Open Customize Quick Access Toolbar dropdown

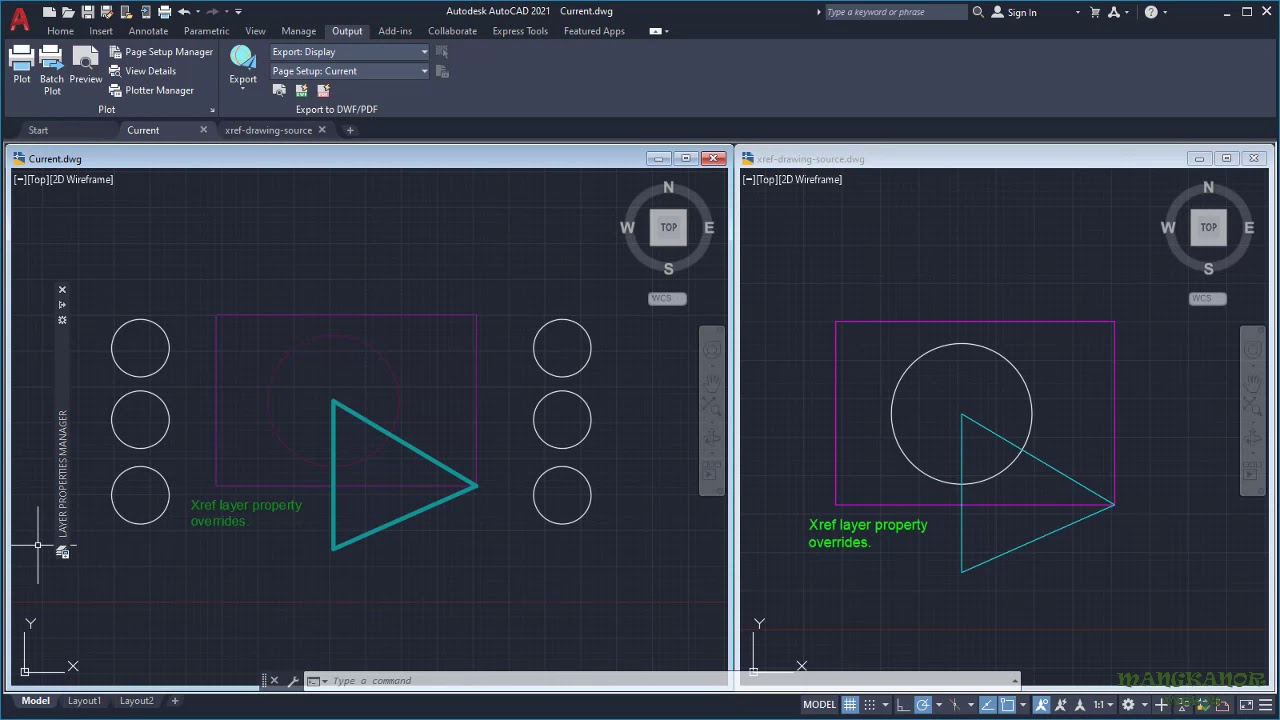(x=238, y=12)
